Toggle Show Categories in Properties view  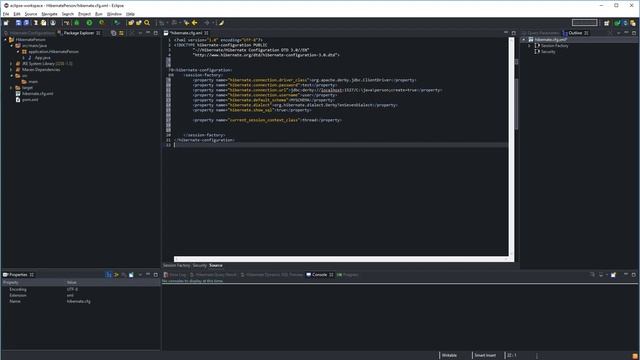tap(109, 275)
